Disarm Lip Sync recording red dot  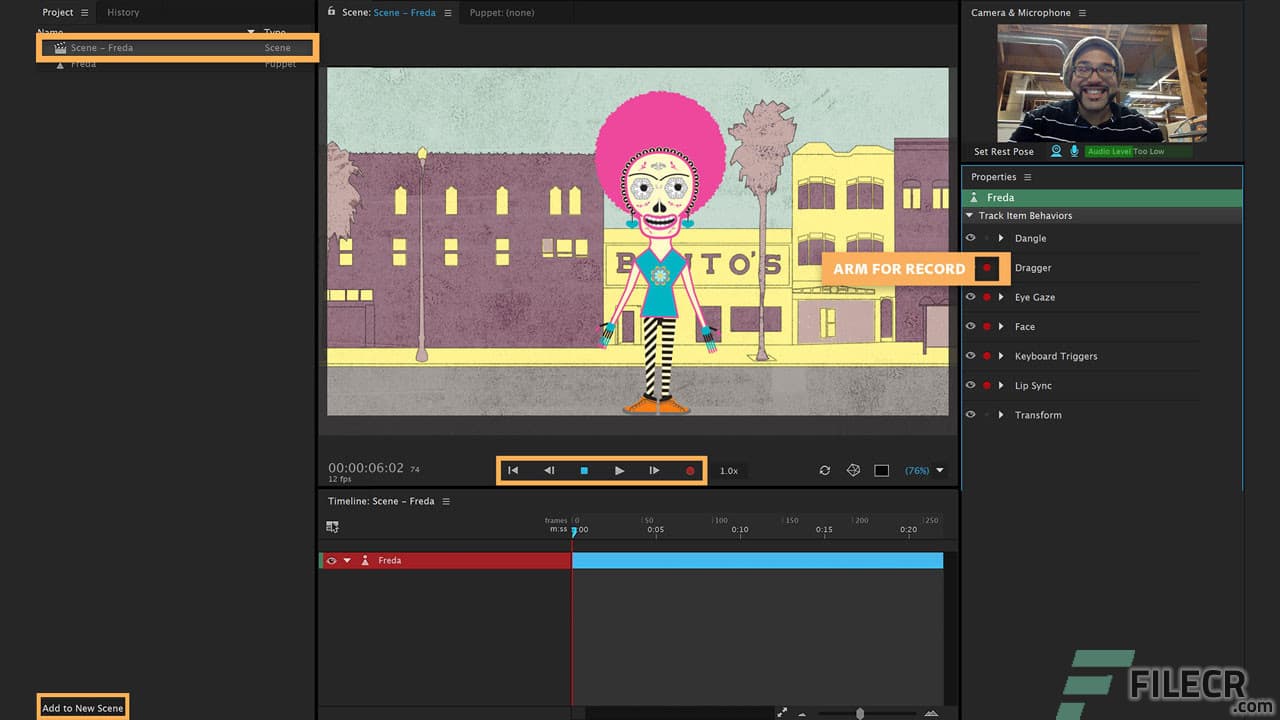(x=985, y=385)
